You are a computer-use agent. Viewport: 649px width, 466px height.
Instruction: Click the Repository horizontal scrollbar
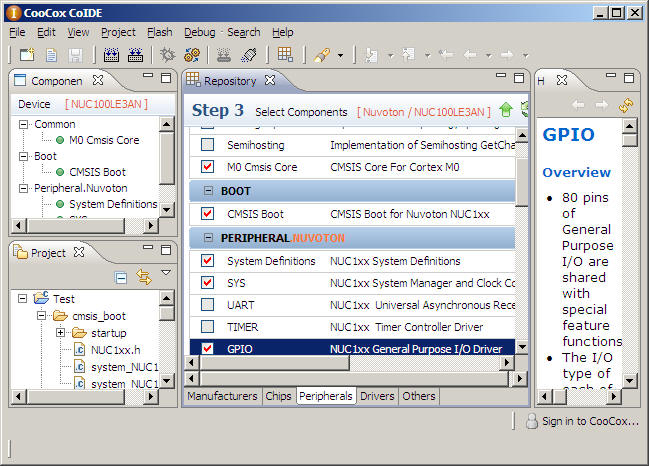click(350, 377)
